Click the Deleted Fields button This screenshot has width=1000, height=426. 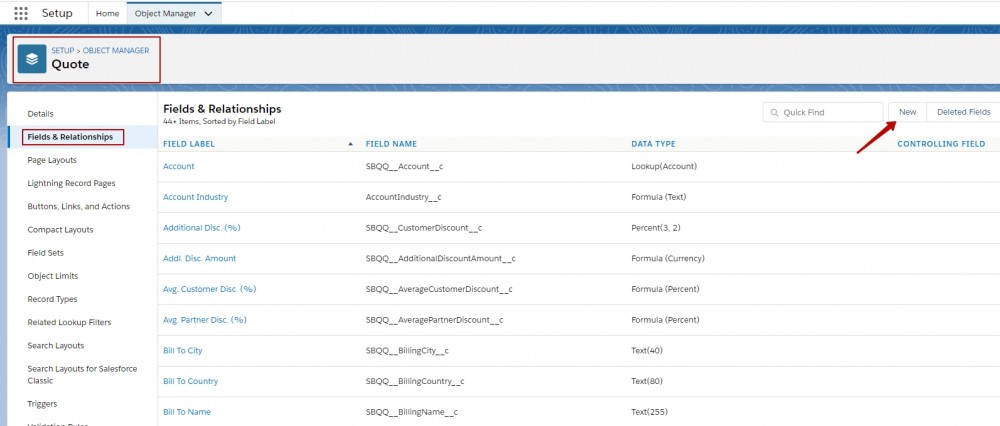tap(963, 112)
